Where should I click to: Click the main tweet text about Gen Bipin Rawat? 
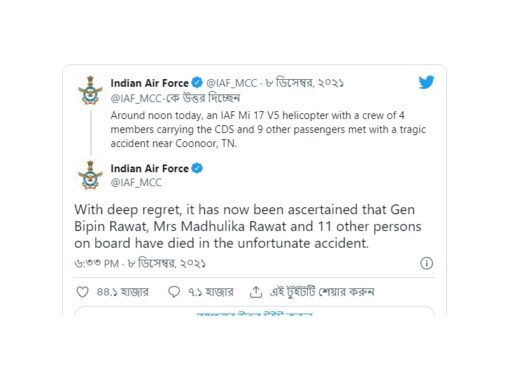point(248,226)
